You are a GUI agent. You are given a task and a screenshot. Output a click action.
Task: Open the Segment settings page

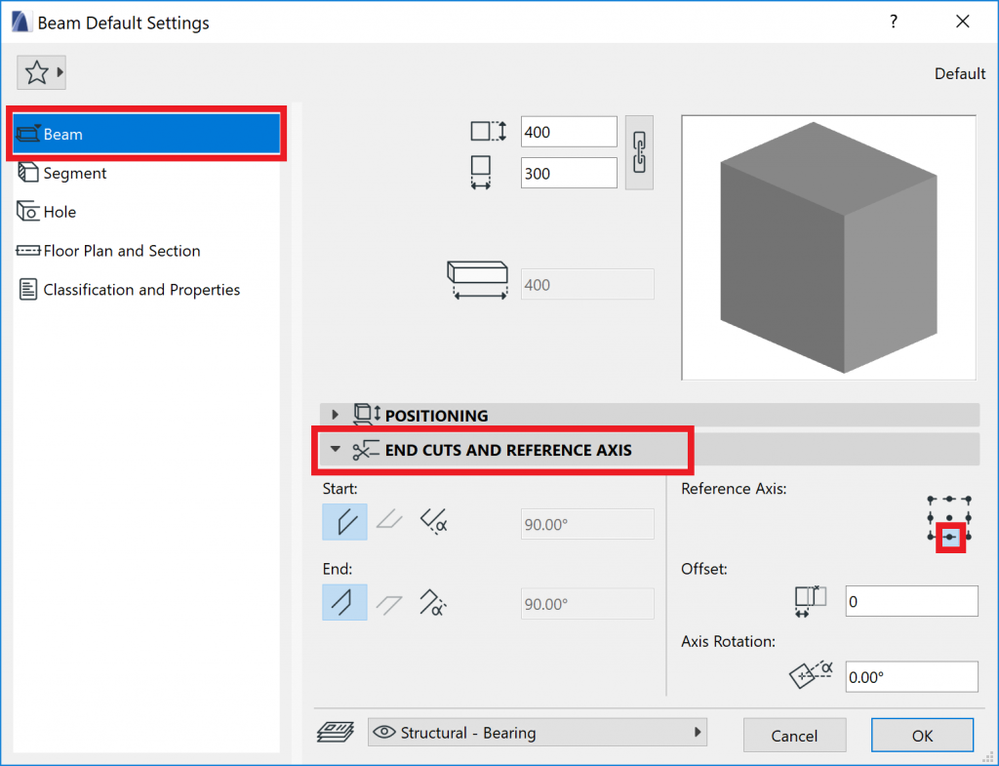(x=147, y=173)
